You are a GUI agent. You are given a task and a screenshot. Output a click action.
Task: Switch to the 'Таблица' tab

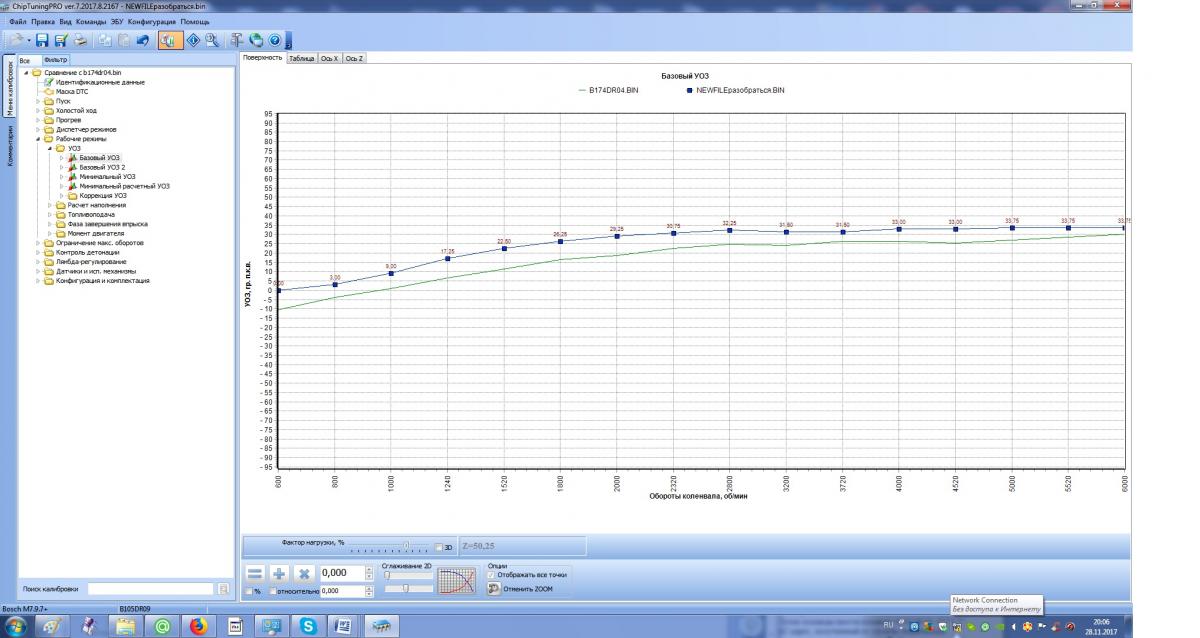pyautogui.click(x=301, y=59)
